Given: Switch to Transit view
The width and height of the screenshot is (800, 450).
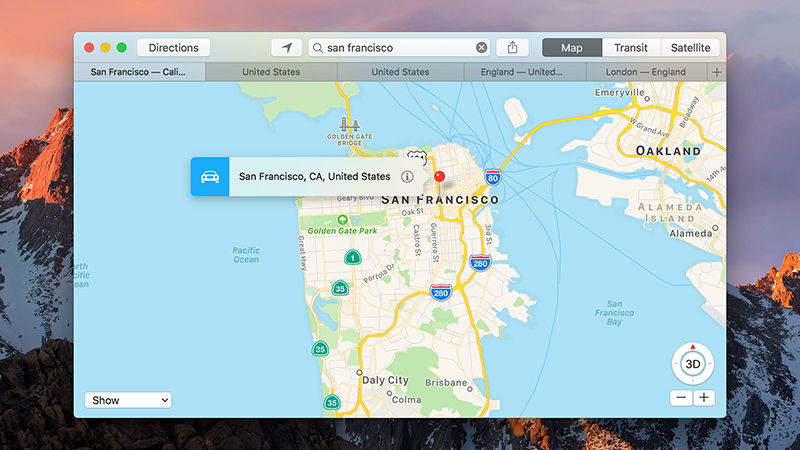Looking at the screenshot, I should [631, 48].
